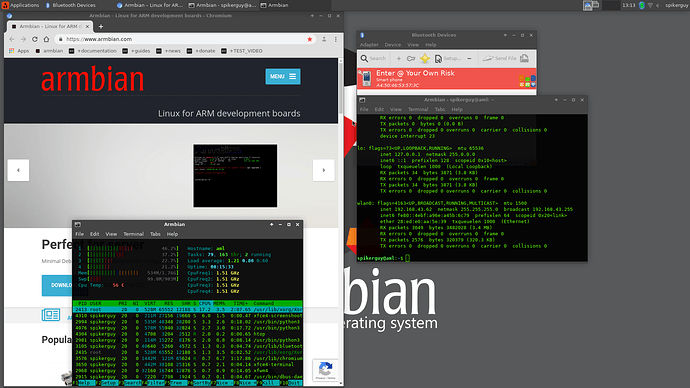Open the Applications menu in the top panel
The image size is (690, 388).
[21, 5]
